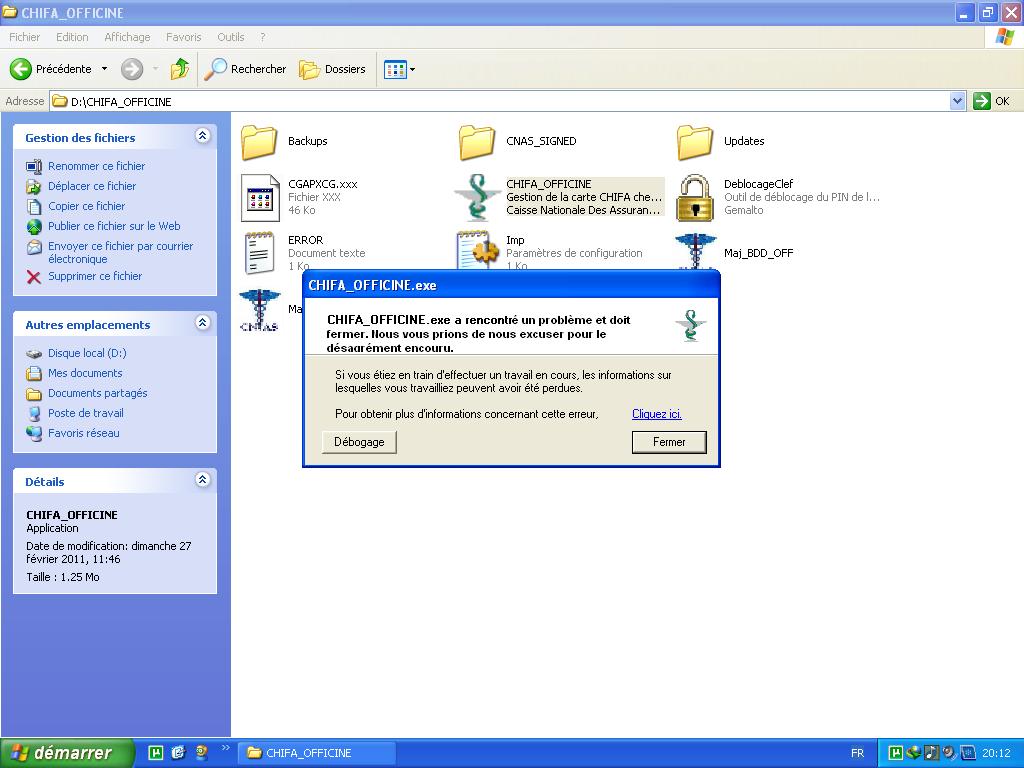Click the forward navigation arrow

(x=132, y=69)
